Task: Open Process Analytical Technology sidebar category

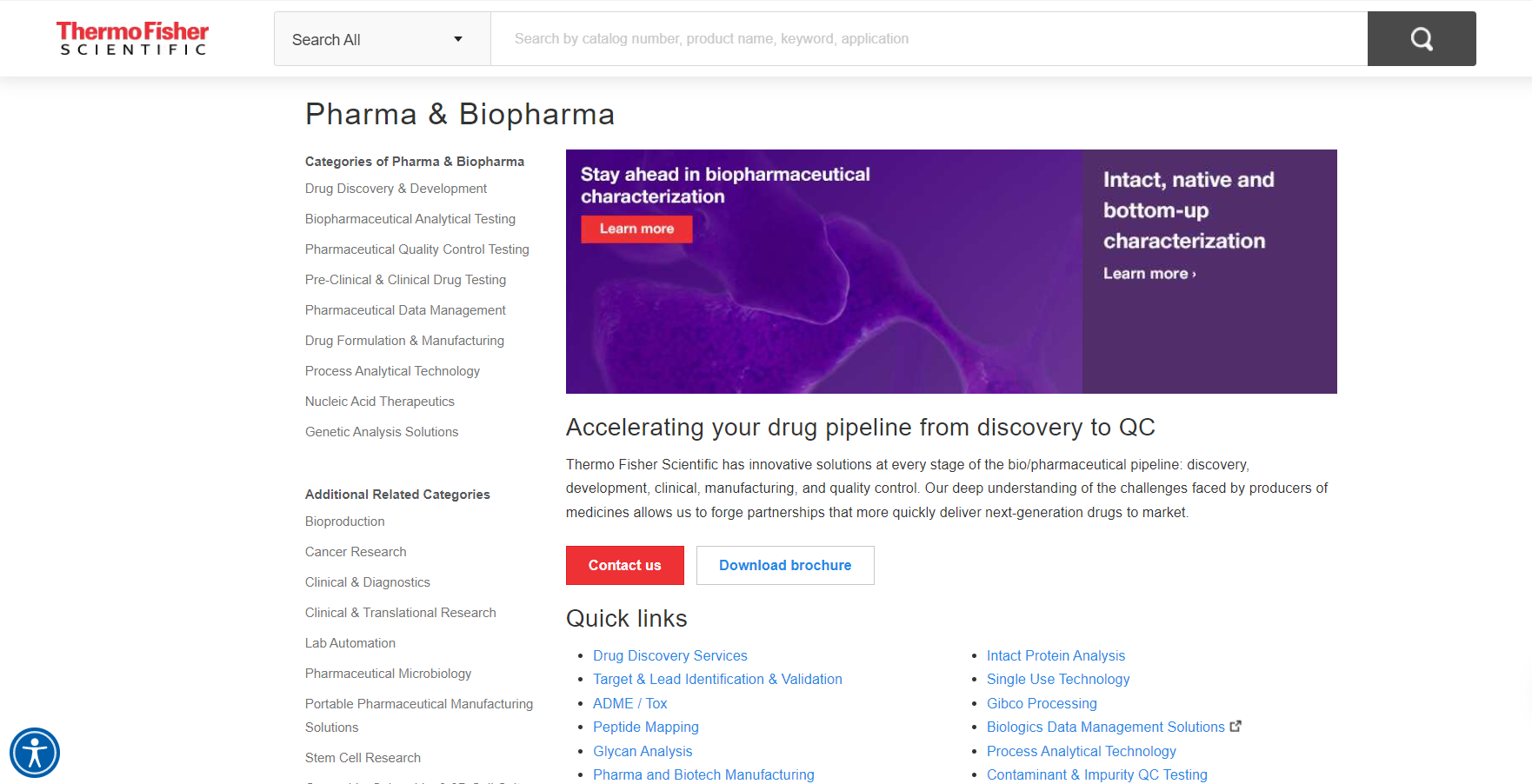Action: (x=392, y=371)
